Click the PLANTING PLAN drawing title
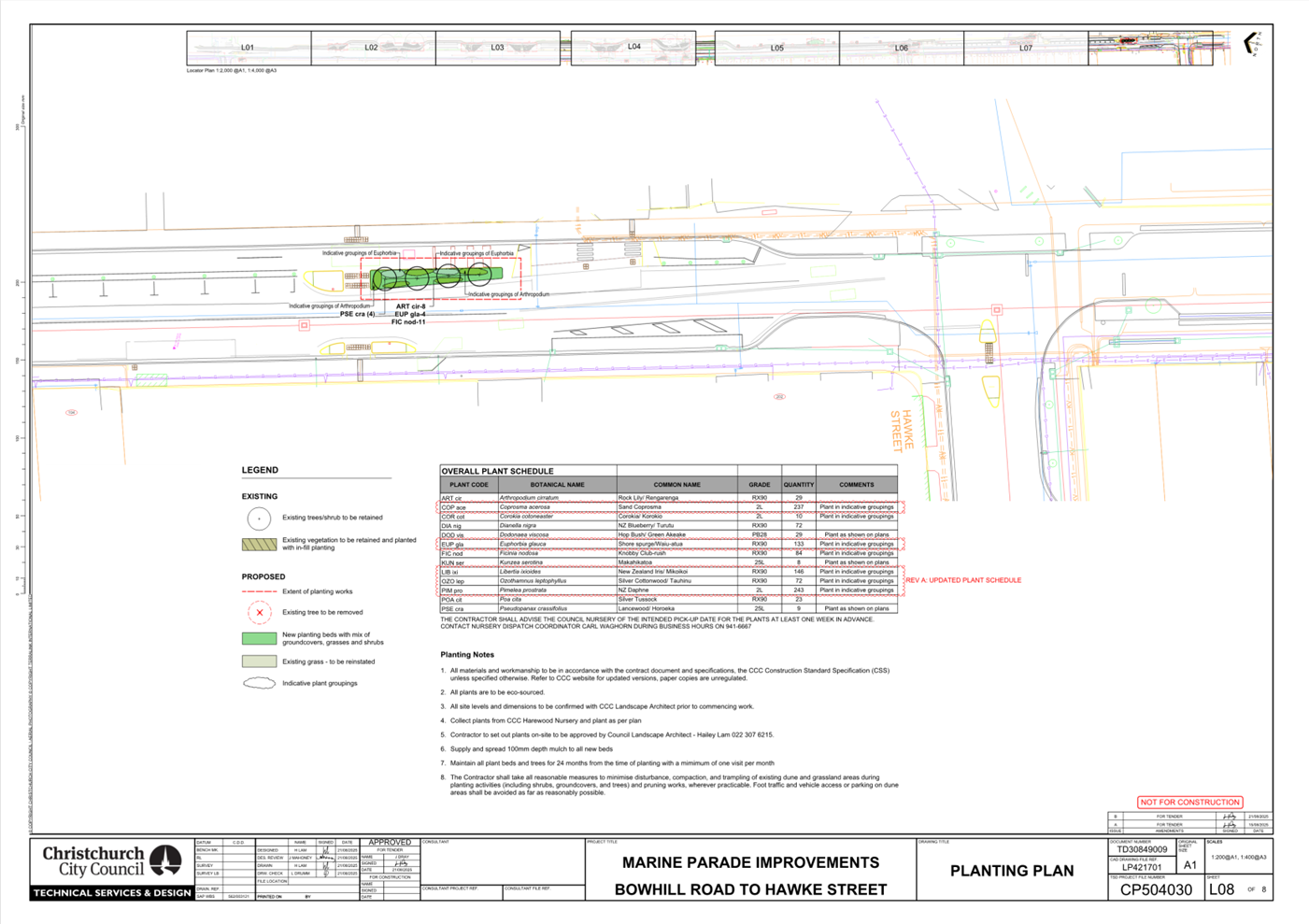Screen dimensions: 1309x924 coord(1011,871)
